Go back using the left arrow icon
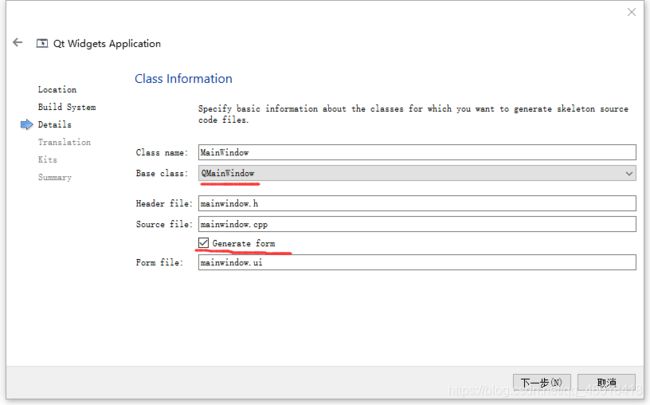The width and height of the screenshot is (650, 405). coord(17,42)
